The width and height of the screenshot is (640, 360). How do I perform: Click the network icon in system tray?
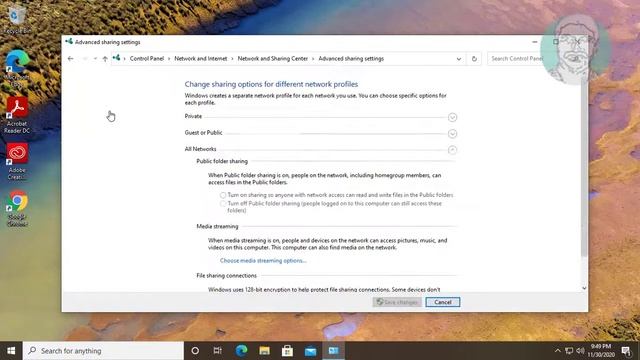click(x=569, y=351)
